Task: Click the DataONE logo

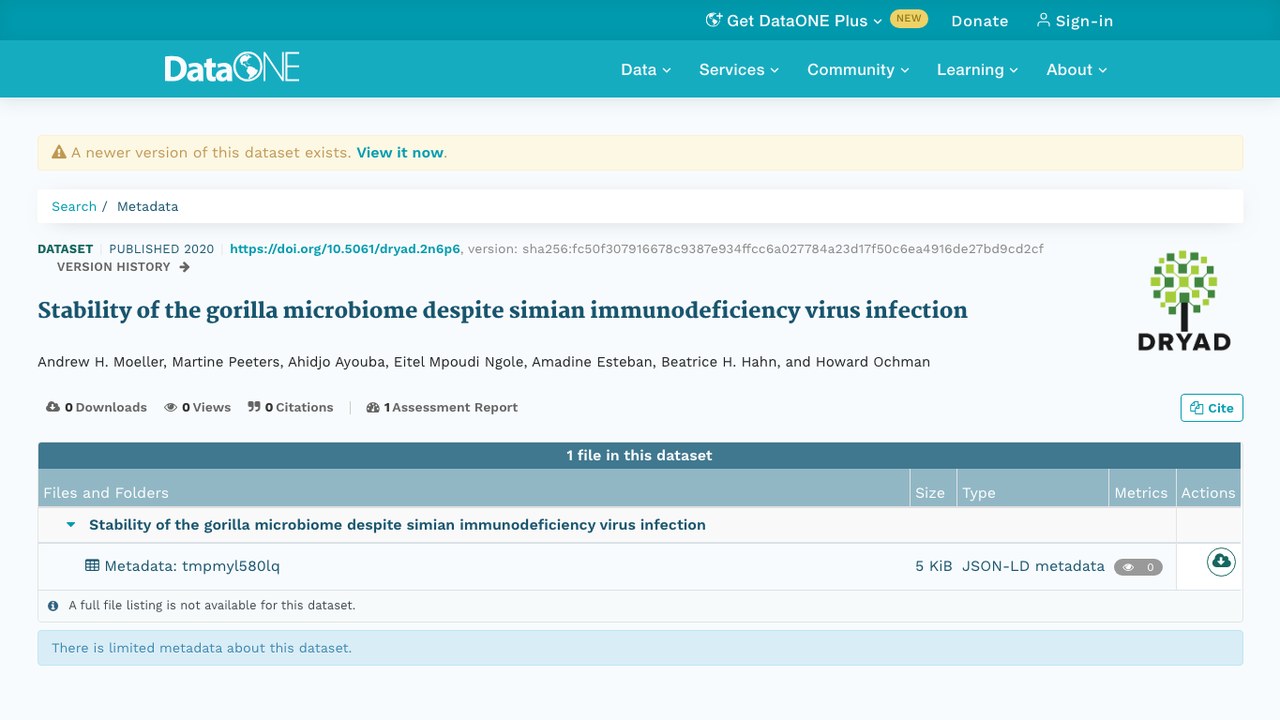Action: click(x=232, y=69)
